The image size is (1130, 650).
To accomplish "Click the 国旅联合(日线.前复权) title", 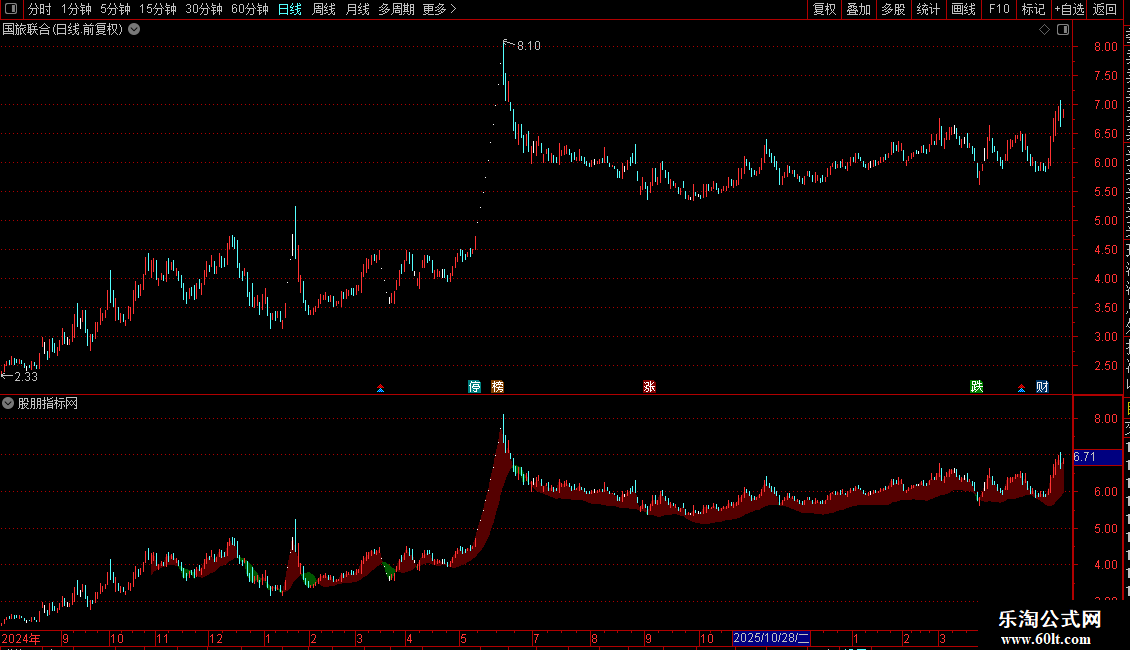I will click(63, 30).
